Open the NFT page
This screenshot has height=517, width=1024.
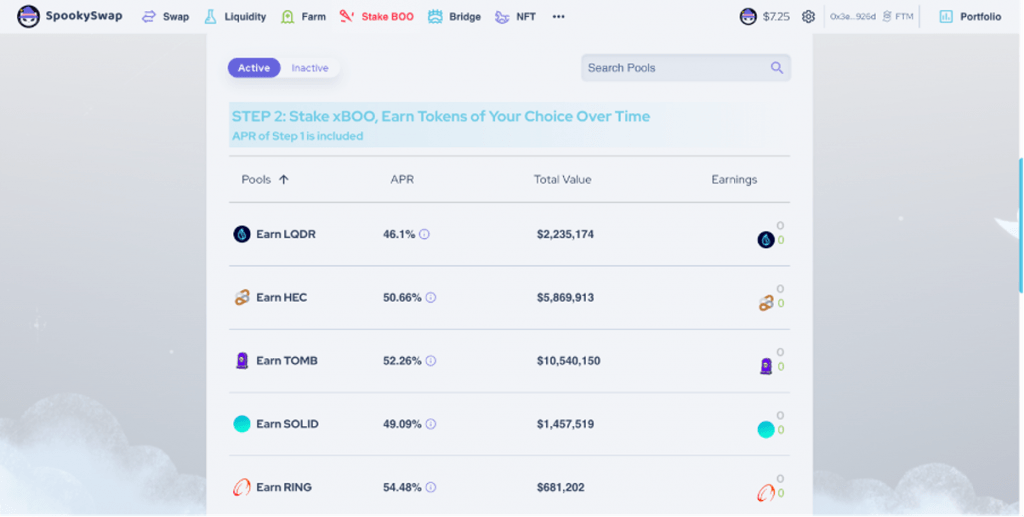click(x=515, y=16)
